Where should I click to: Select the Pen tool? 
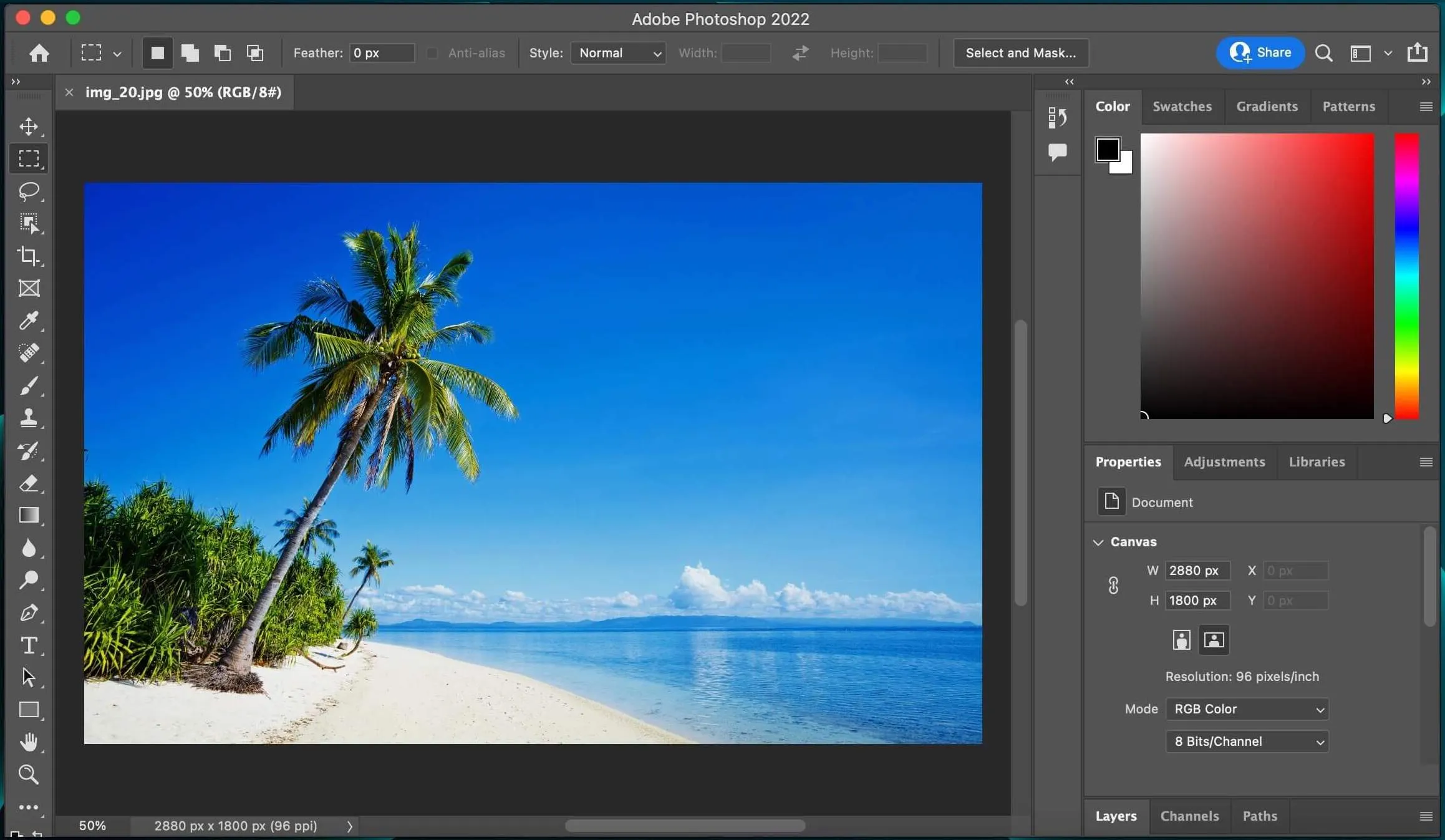coord(29,613)
